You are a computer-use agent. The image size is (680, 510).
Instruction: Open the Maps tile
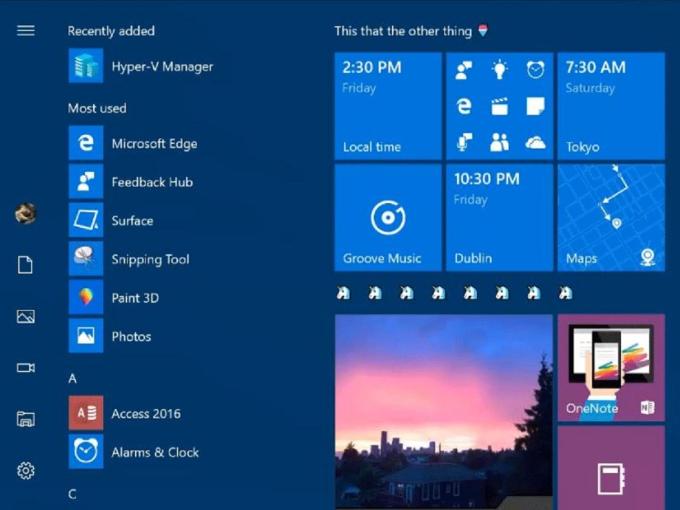tap(611, 218)
